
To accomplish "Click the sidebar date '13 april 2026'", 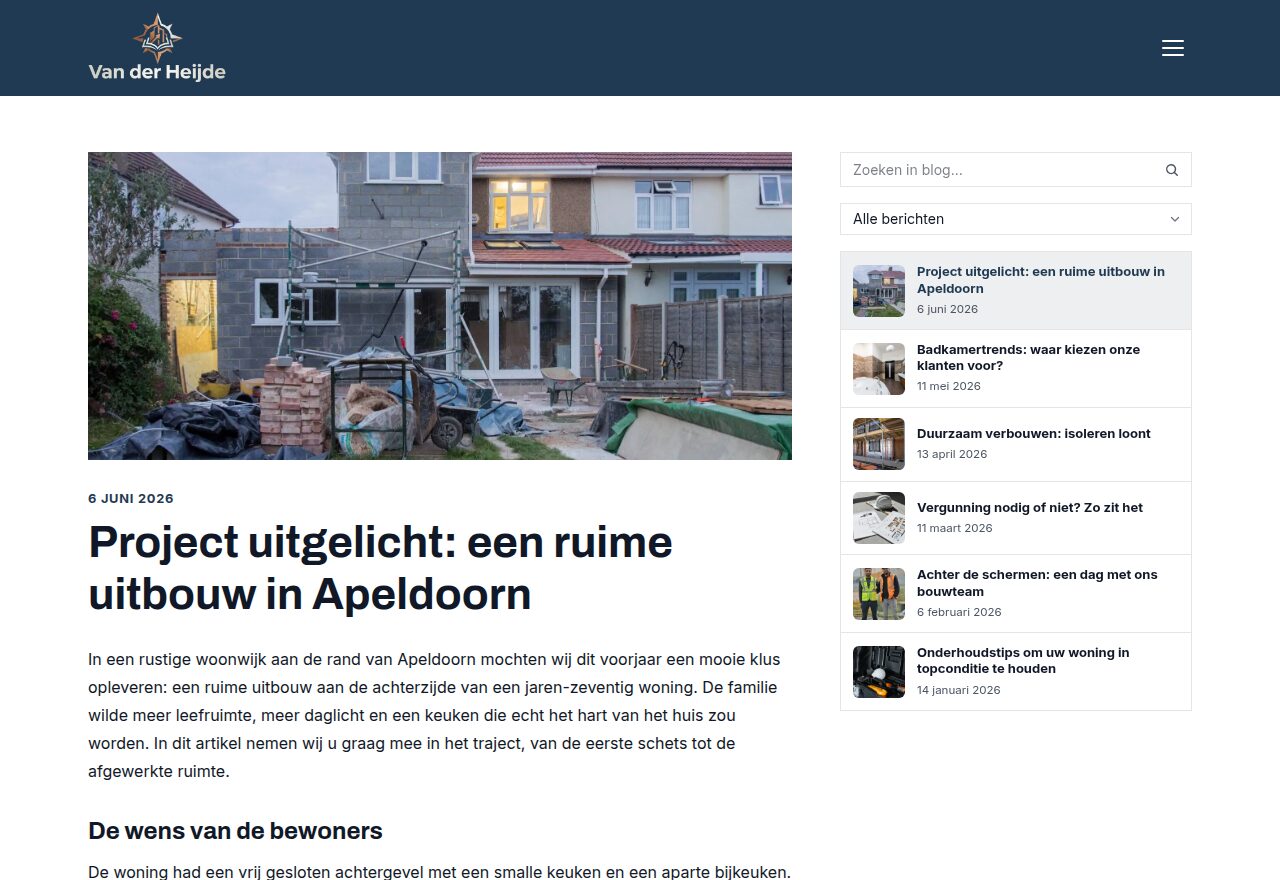I will click(952, 454).
